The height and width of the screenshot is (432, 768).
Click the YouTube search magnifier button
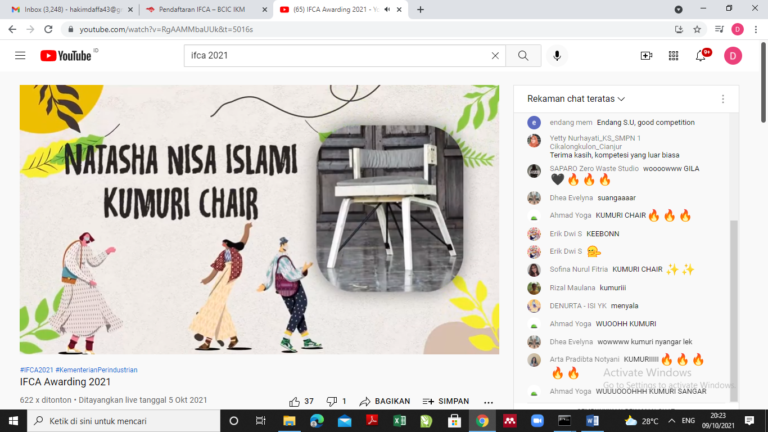(522, 56)
